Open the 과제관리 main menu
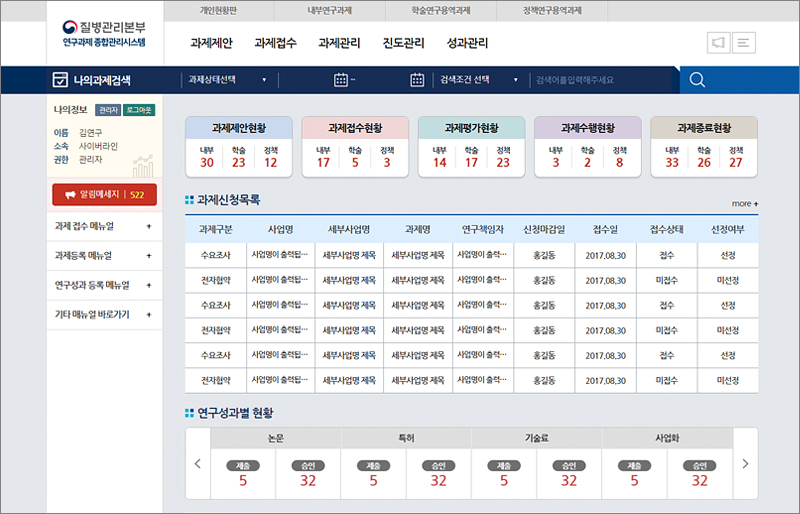The width and height of the screenshot is (800, 514). (x=338, y=43)
